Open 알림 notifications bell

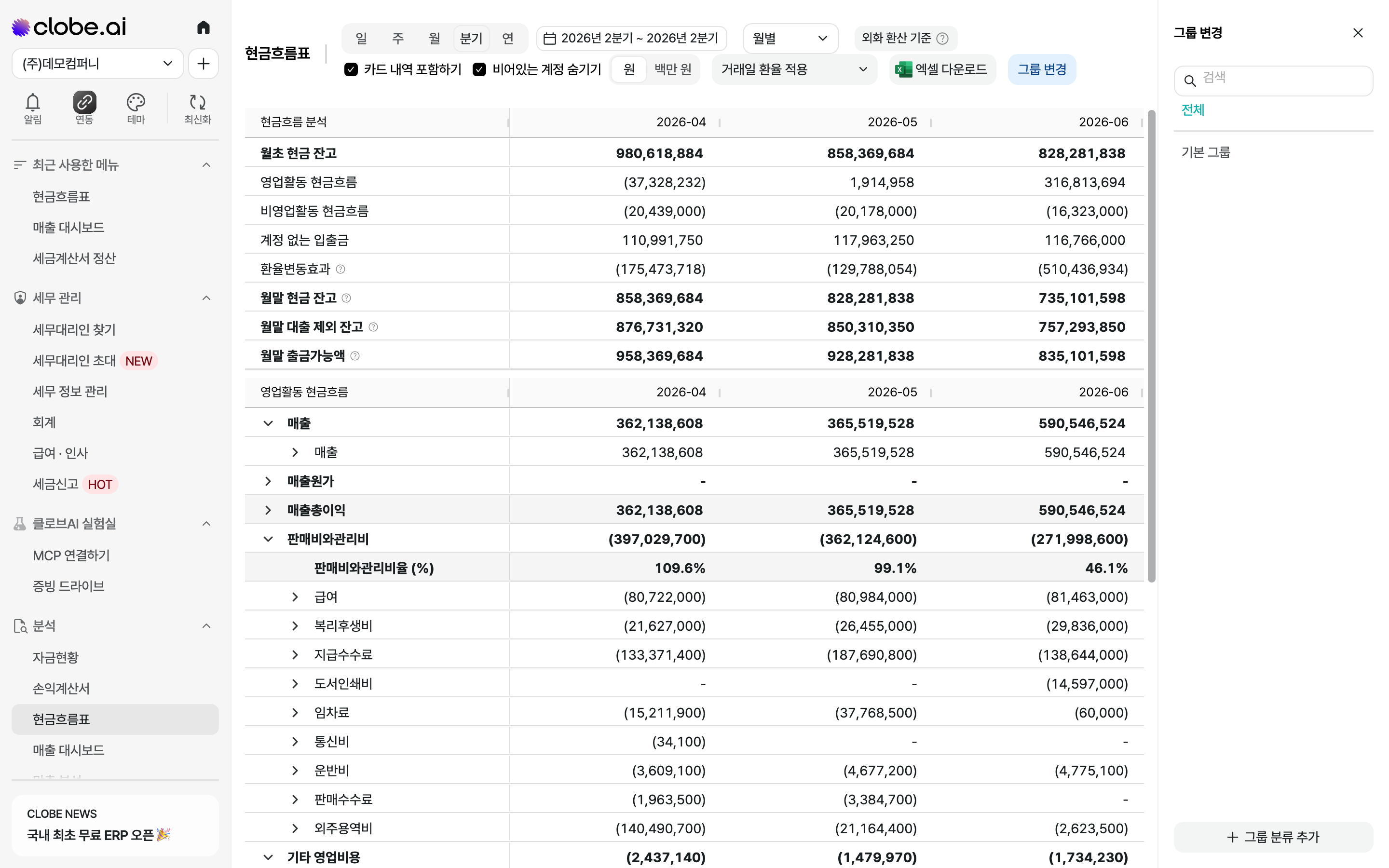click(33, 108)
